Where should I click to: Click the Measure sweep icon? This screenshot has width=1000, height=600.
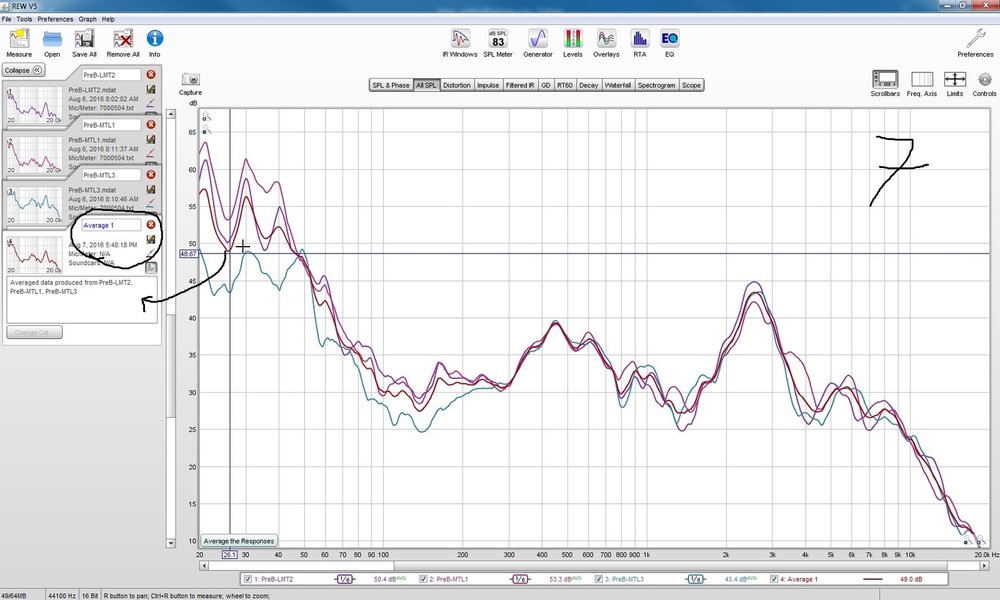[19, 43]
